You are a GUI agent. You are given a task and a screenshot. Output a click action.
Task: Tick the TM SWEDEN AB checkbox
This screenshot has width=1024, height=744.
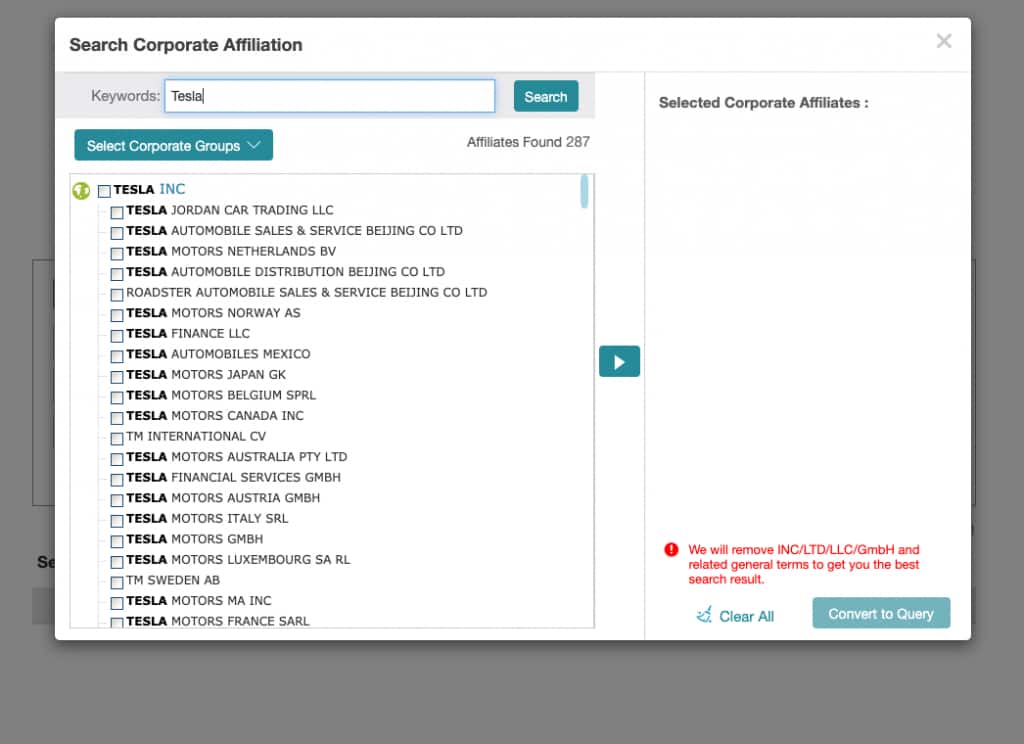point(117,582)
